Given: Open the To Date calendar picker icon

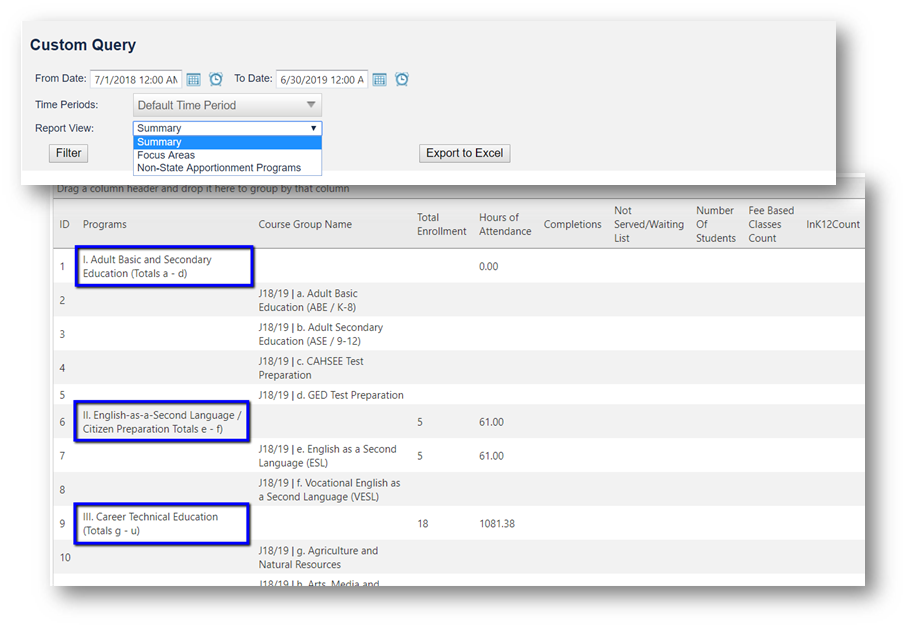Looking at the screenshot, I should coord(380,79).
